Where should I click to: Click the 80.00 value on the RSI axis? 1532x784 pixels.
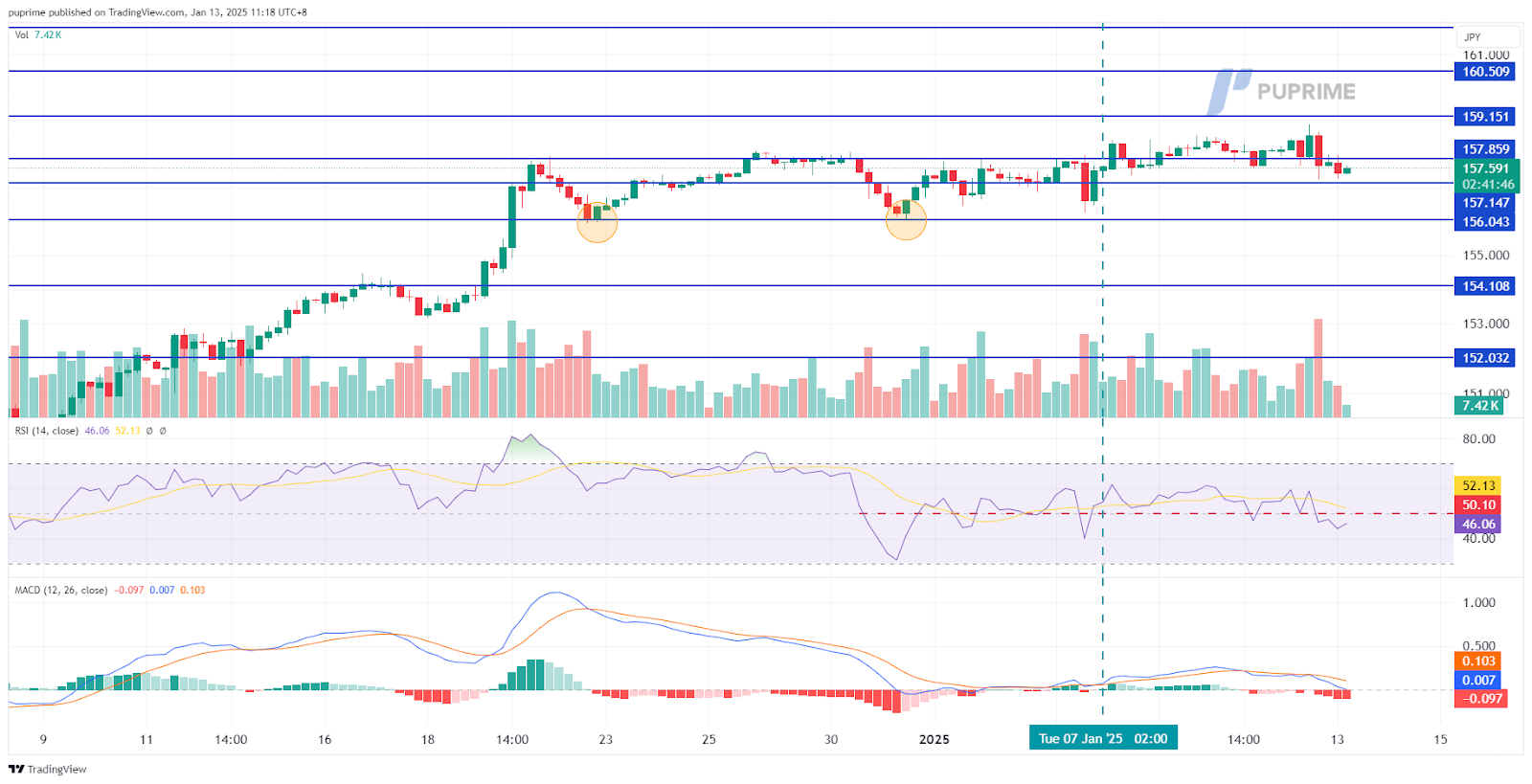point(1478,439)
